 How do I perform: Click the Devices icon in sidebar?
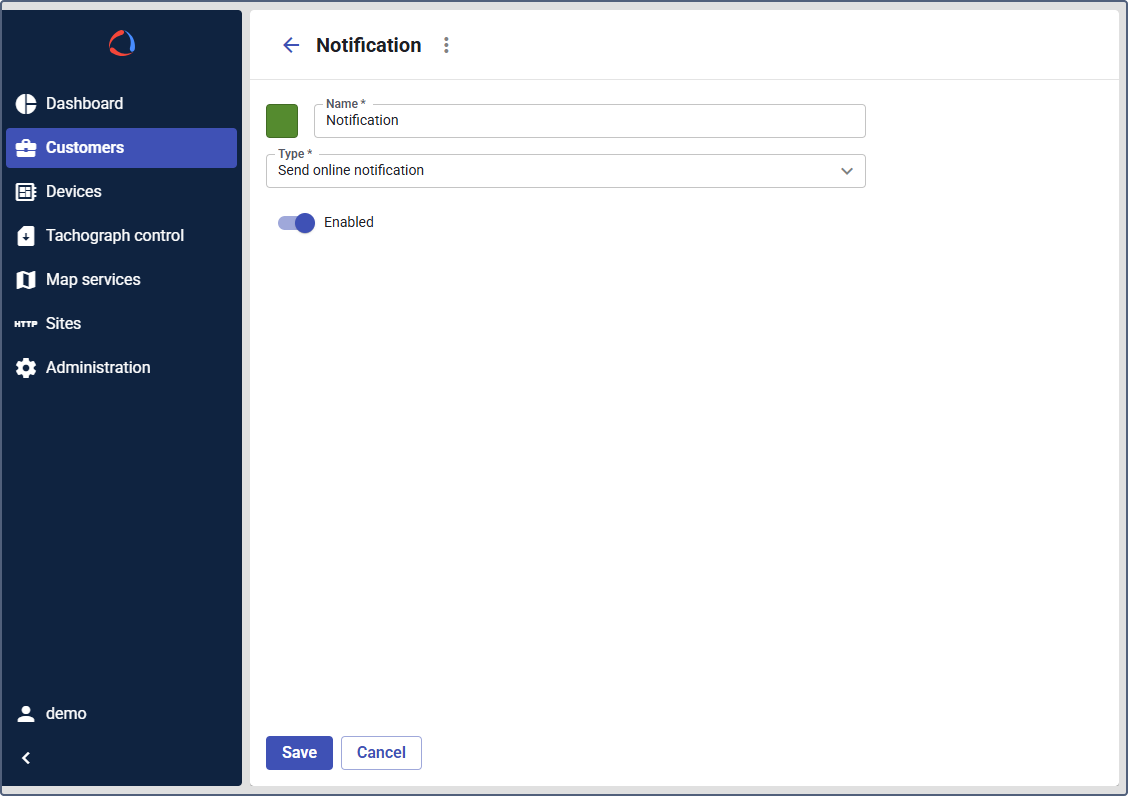[26, 192]
